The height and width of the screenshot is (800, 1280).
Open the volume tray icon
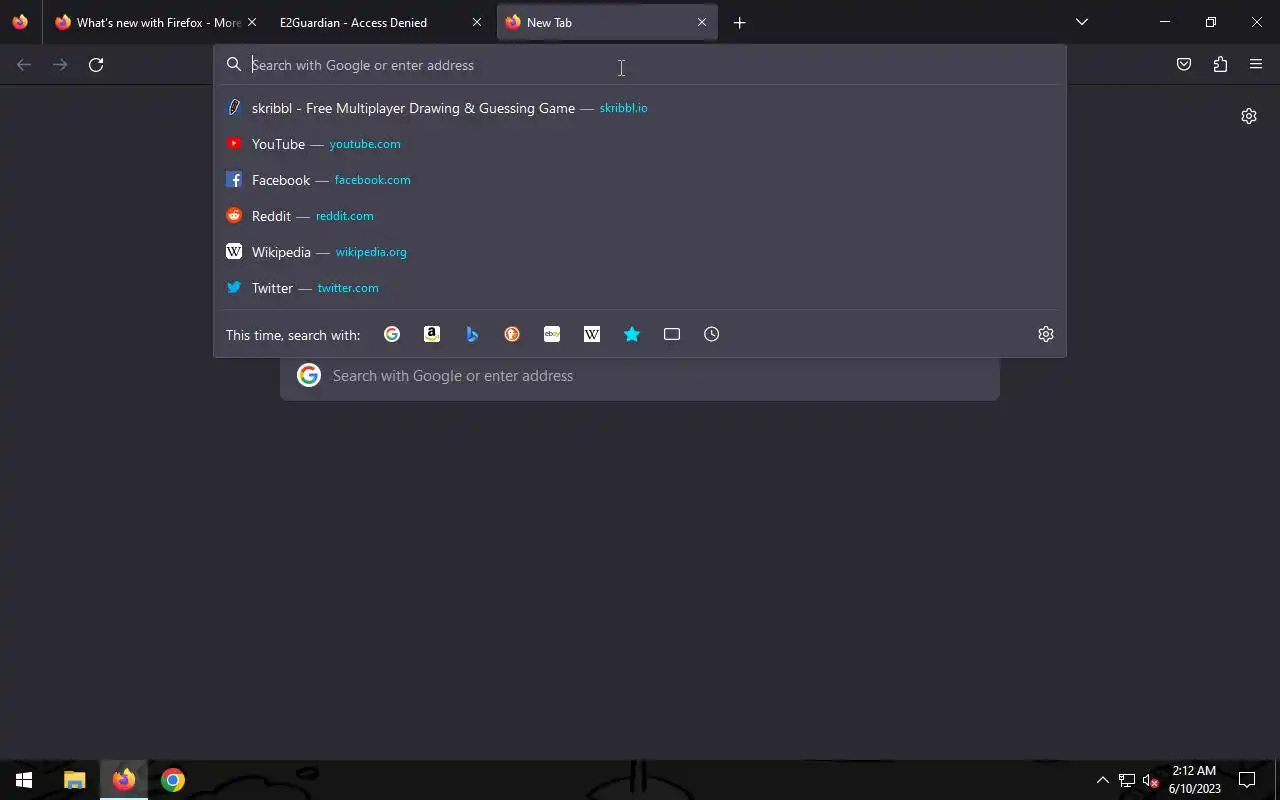tap(1150, 780)
